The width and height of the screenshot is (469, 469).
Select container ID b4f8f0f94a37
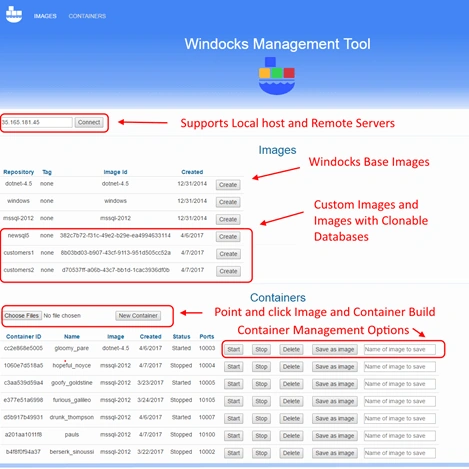pyautogui.click(x=23, y=452)
